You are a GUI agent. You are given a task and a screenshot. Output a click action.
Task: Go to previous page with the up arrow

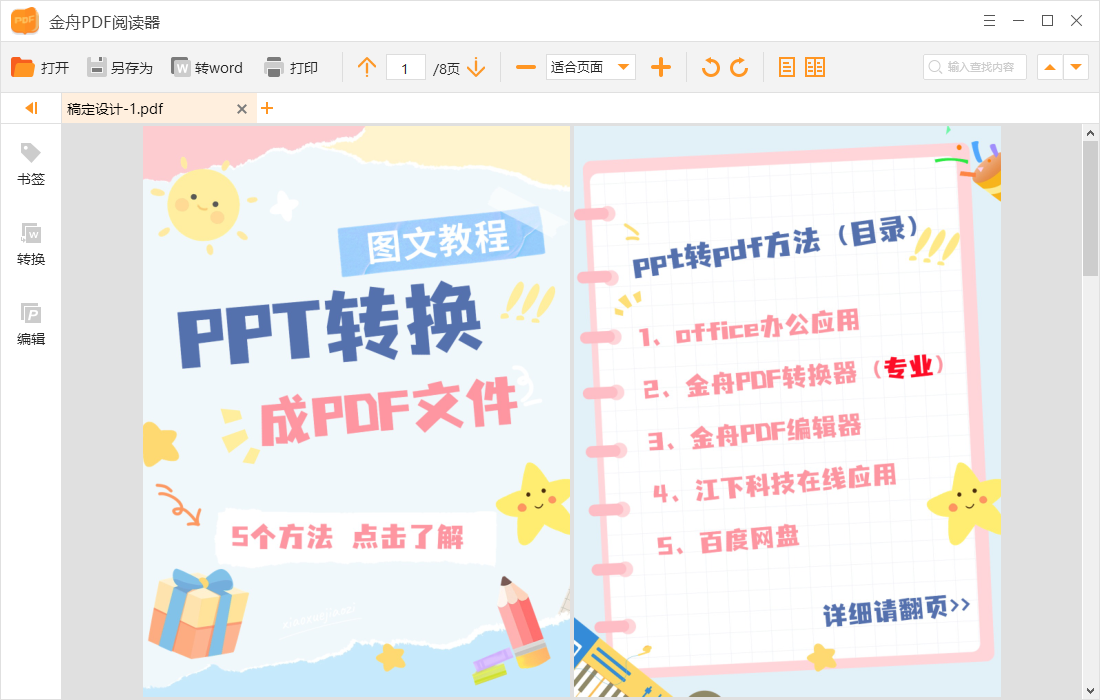tap(367, 67)
